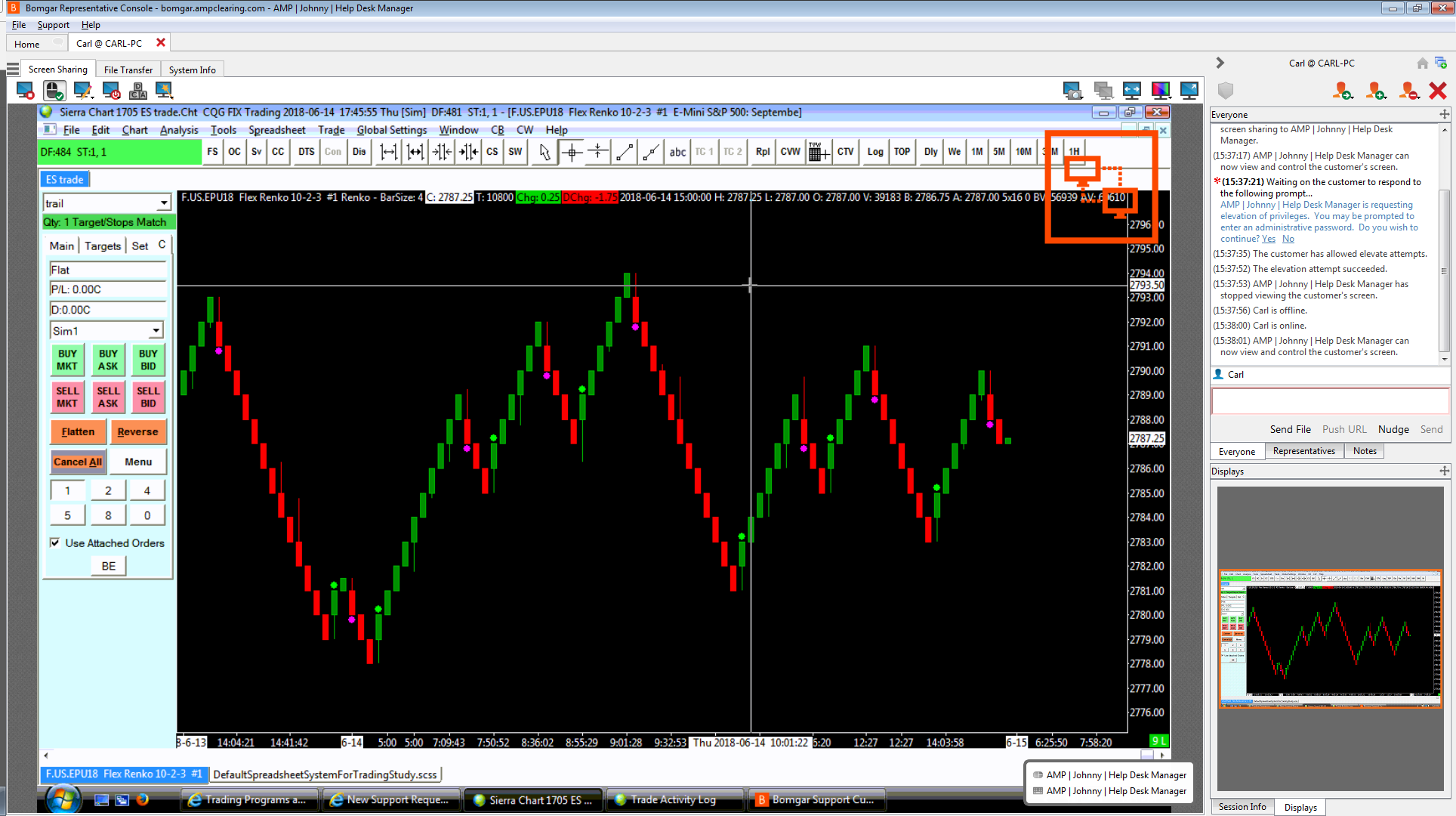The width and height of the screenshot is (1456, 816).
Task: Invite another representative to session
Action: [x=1375, y=91]
